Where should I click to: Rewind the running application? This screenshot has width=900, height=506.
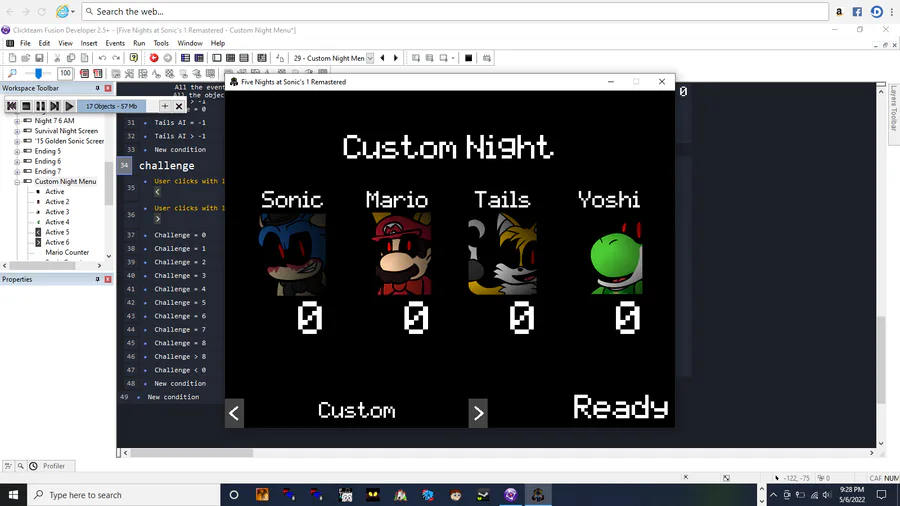coord(11,106)
